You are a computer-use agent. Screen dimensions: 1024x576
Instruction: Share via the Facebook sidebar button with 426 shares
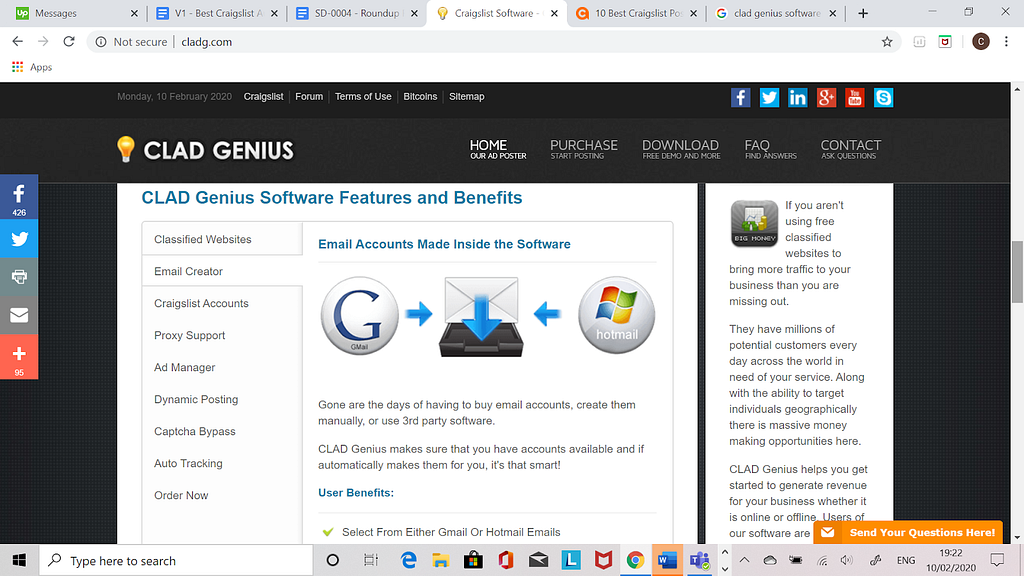(x=19, y=197)
